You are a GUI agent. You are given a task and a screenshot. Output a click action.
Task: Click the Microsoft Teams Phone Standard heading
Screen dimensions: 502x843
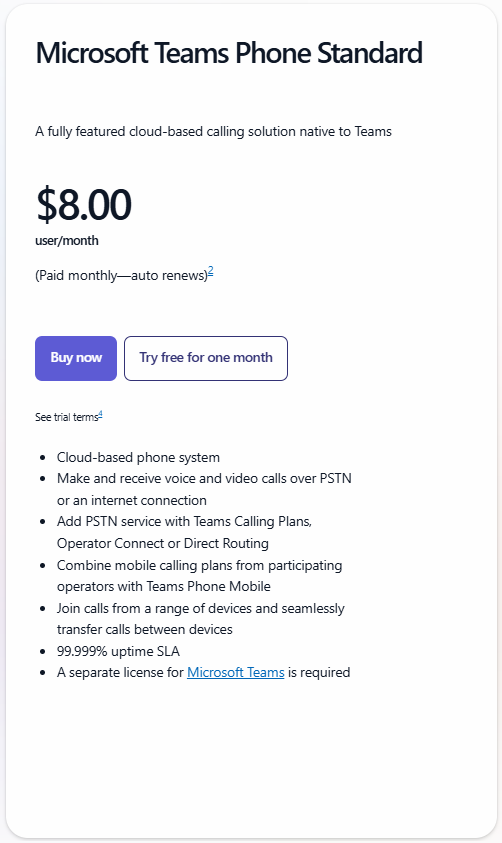coord(229,53)
